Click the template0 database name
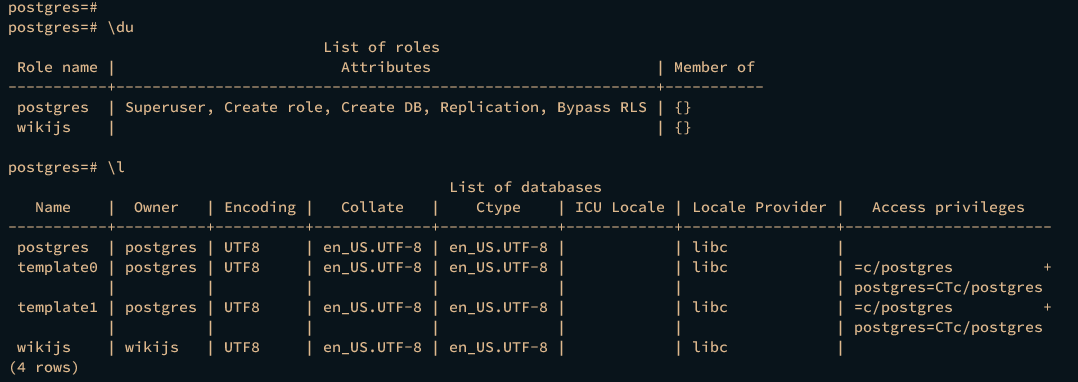This screenshot has height=382, width=1078. (x=57, y=267)
